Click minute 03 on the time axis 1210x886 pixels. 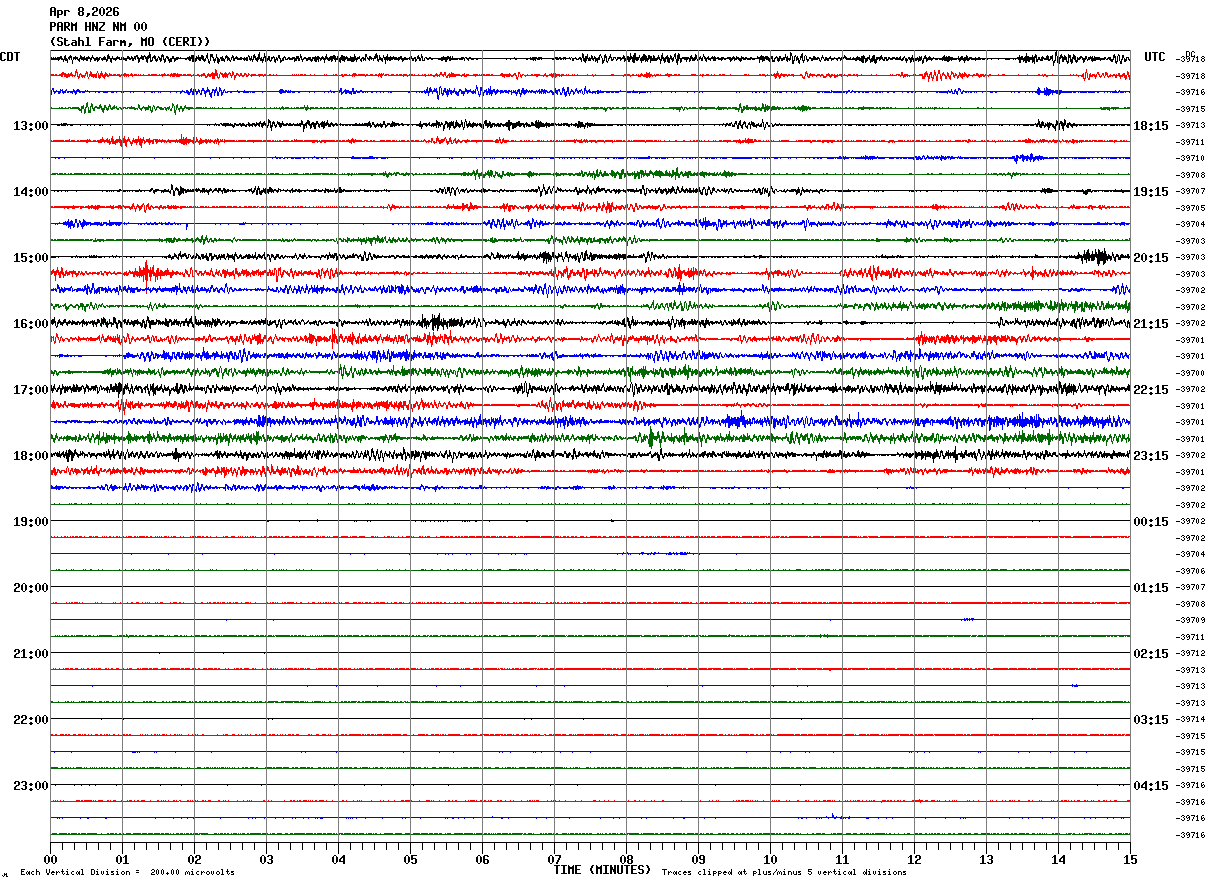(x=266, y=860)
